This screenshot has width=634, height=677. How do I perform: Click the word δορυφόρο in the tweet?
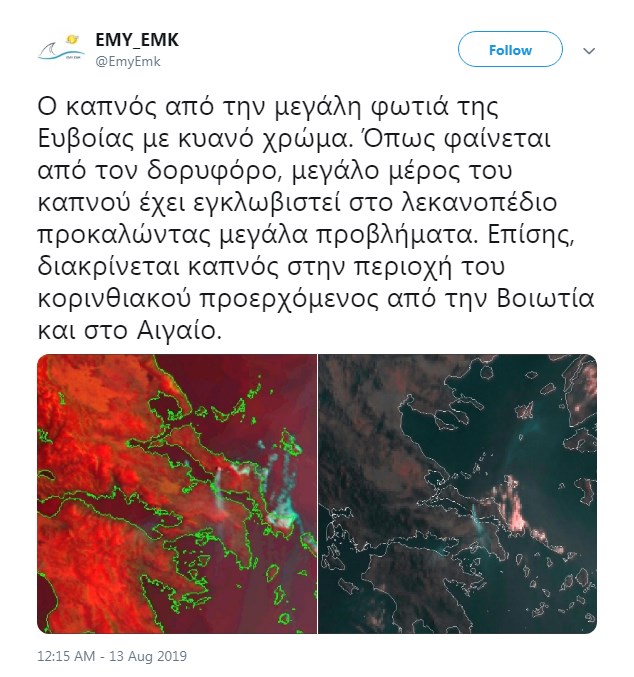[212, 171]
